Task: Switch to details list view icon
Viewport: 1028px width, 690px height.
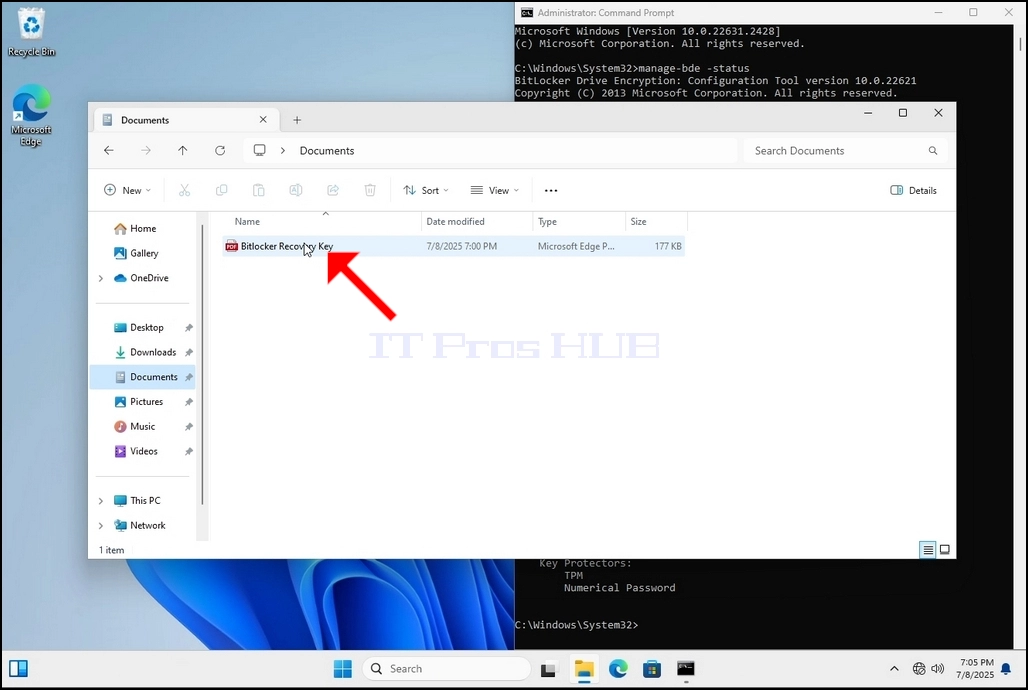Action: coord(928,550)
